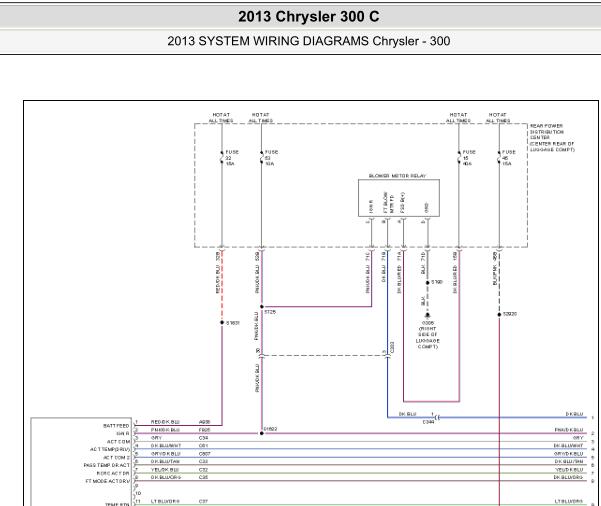Image resolution: width=601 pixels, height=506 pixels.
Task: Select the FUSE 53 10A label
Action: [271, 158]
